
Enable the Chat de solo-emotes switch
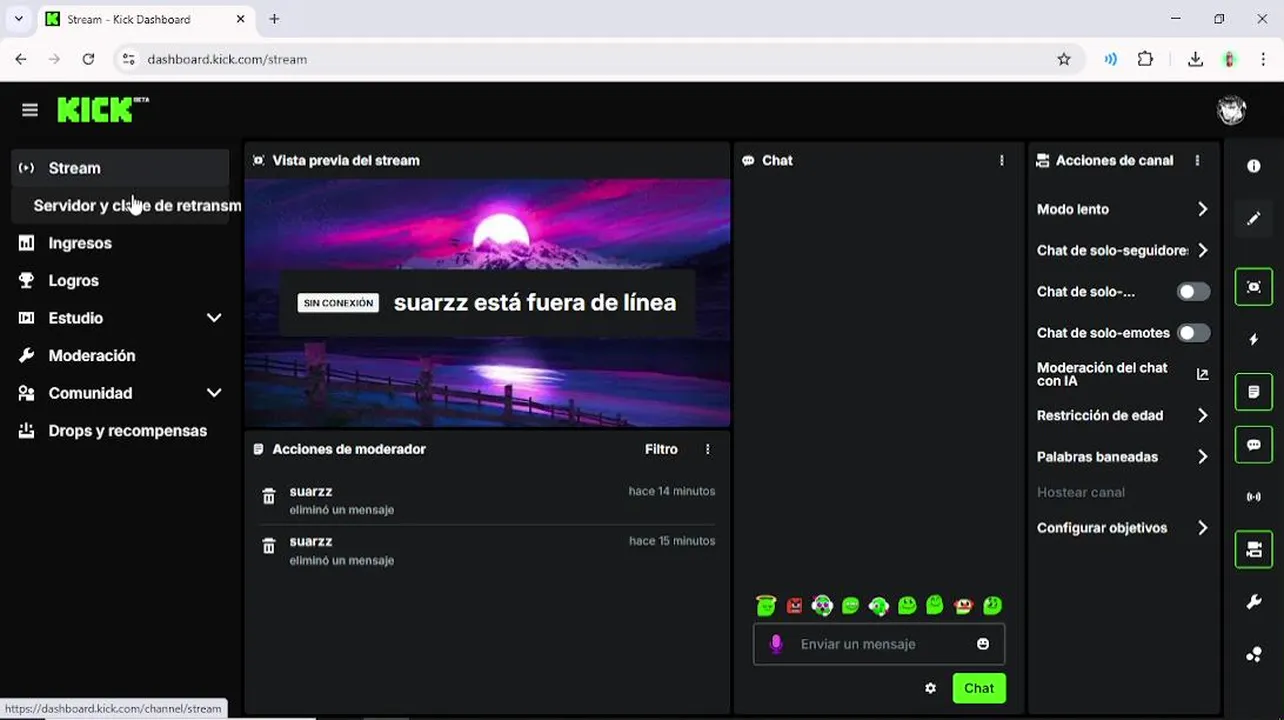(x=1193, y=333)
